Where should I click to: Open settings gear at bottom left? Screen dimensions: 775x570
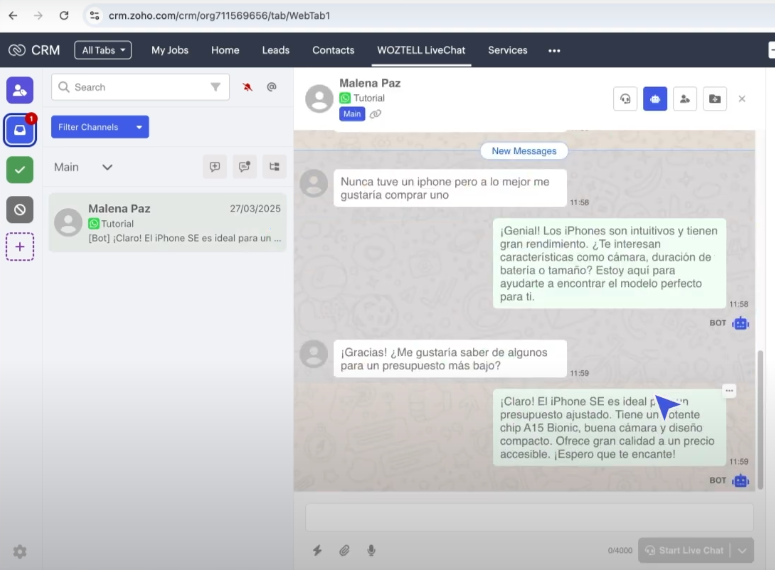point(20,551)
